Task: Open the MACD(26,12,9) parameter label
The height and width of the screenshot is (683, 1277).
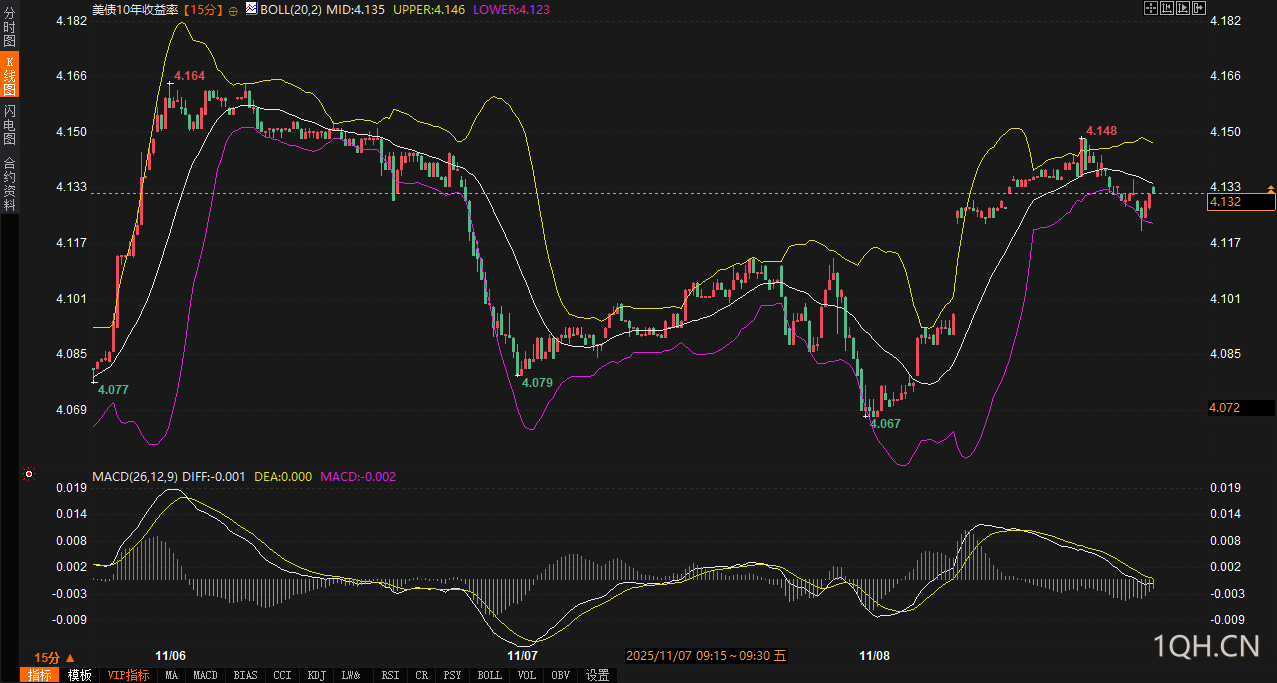Action: [135, 477]
